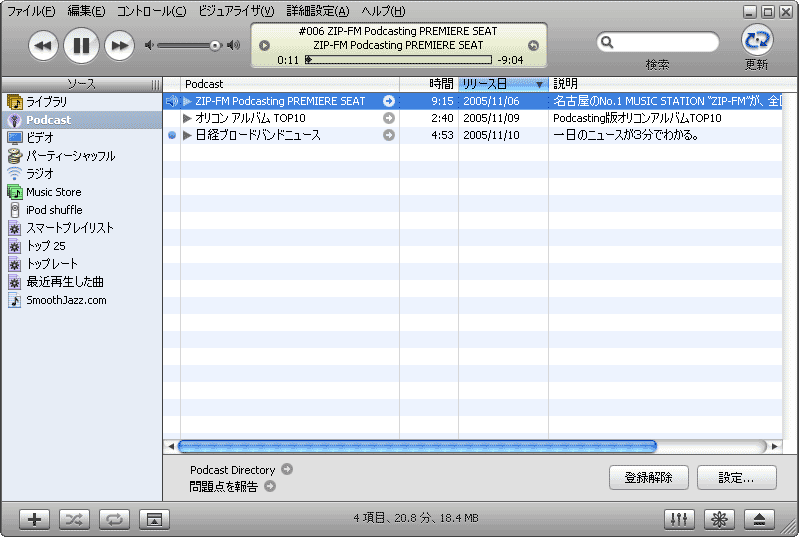Open the SmoothJazz.com playlist
This screenshot has height=537, width=799.
tap(82, 300)
